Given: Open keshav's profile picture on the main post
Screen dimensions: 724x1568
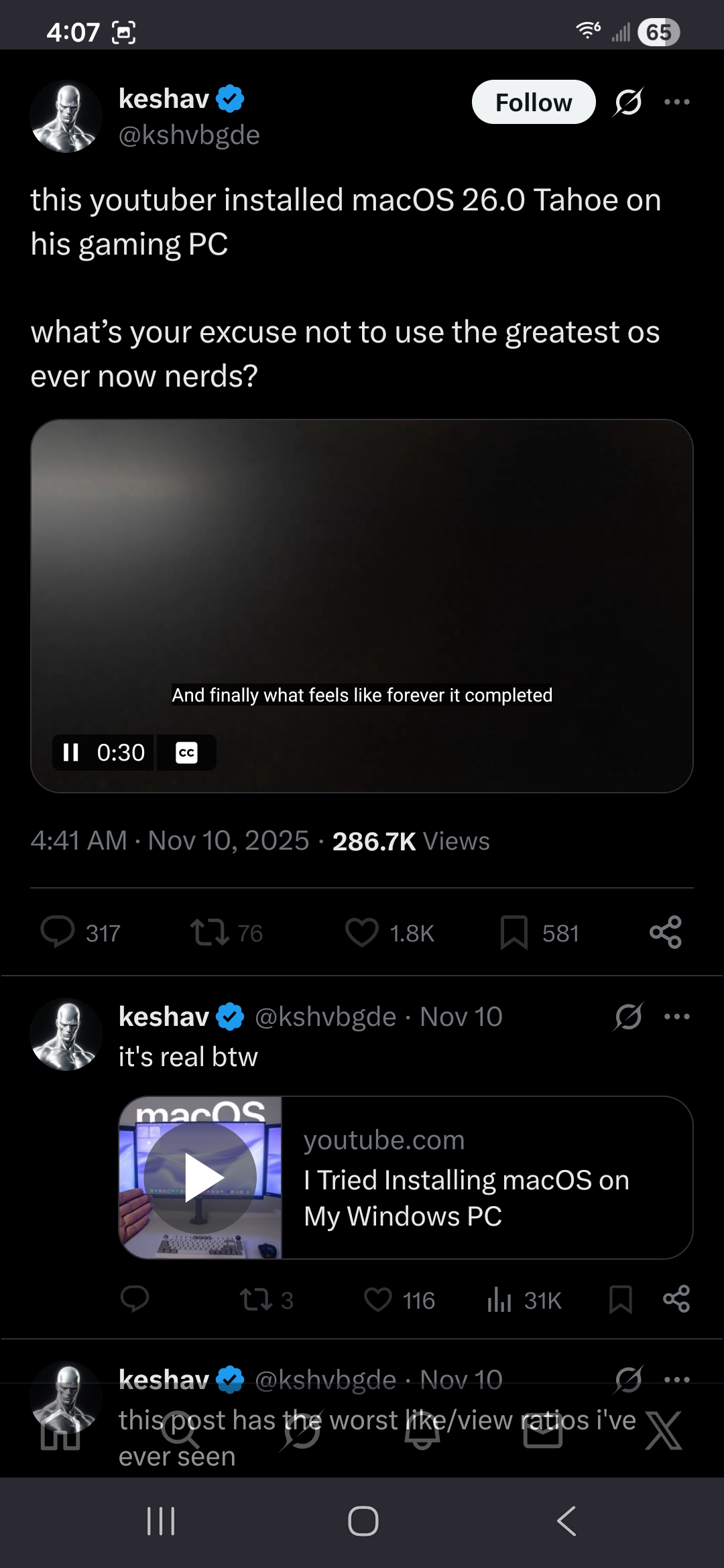Looking at the screenshot, I should coord(66,117).
